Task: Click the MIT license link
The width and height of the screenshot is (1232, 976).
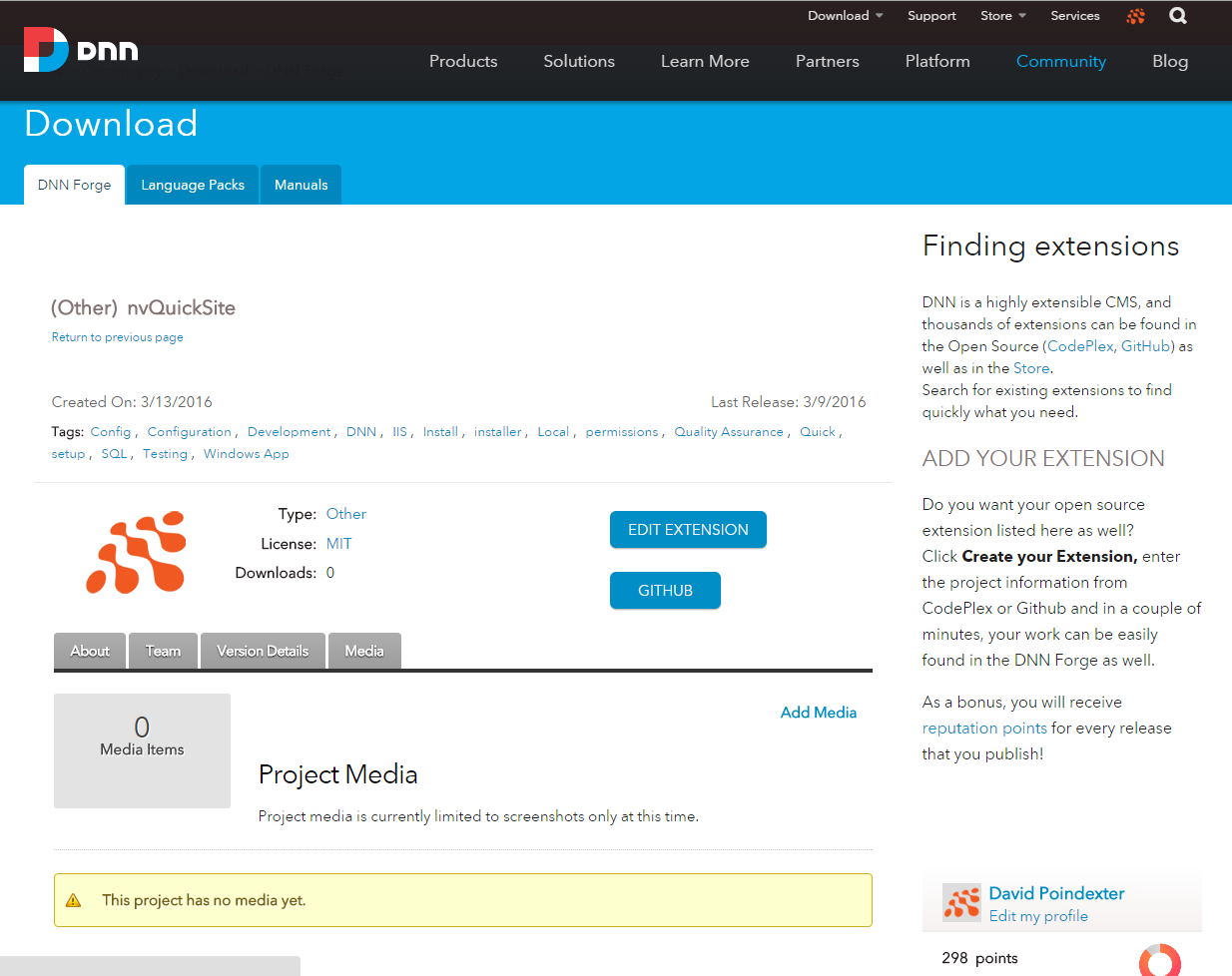Action: 339,544
